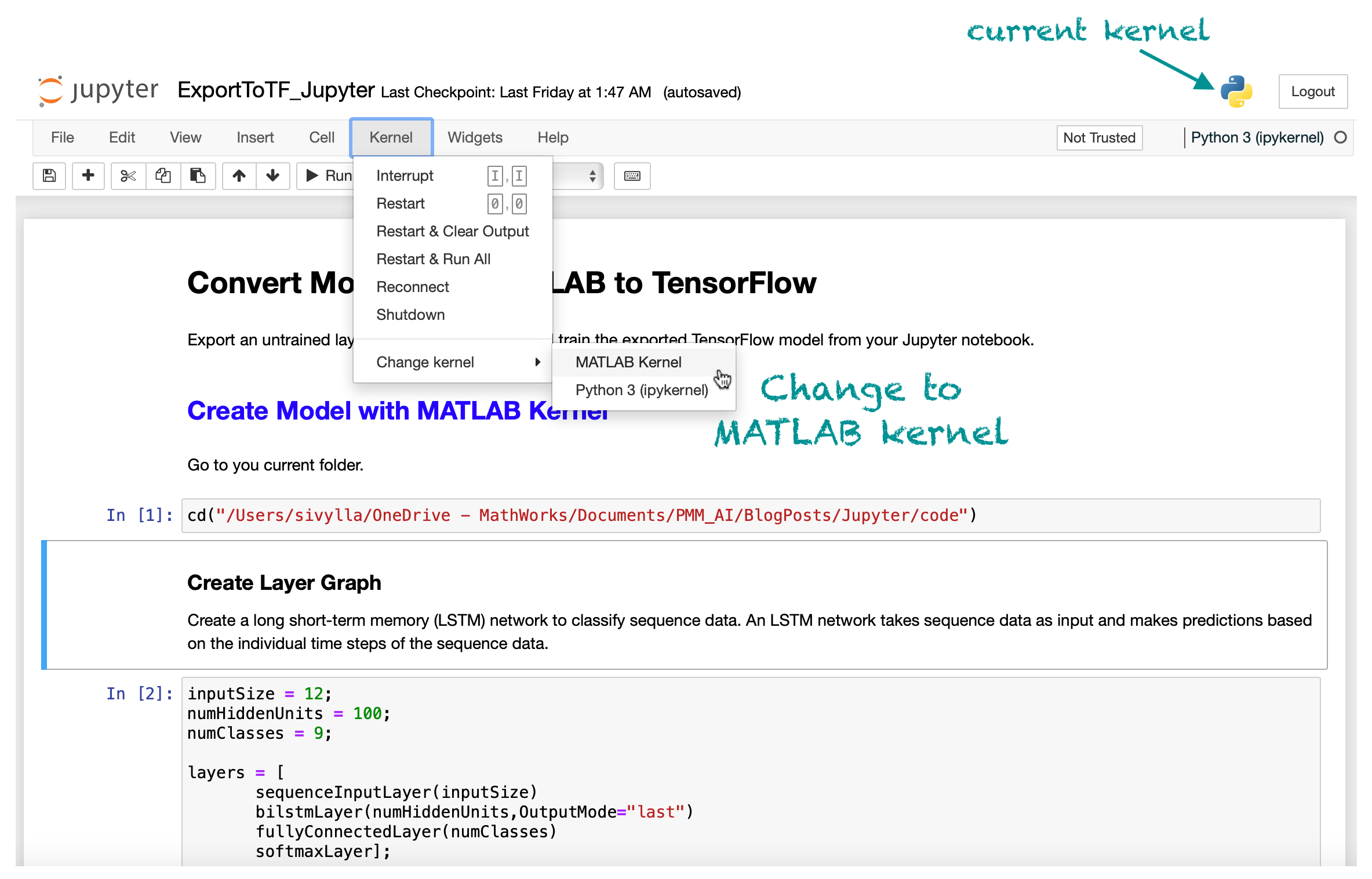Open the View menu
The image size is (1372, 879).
[185, 137]
